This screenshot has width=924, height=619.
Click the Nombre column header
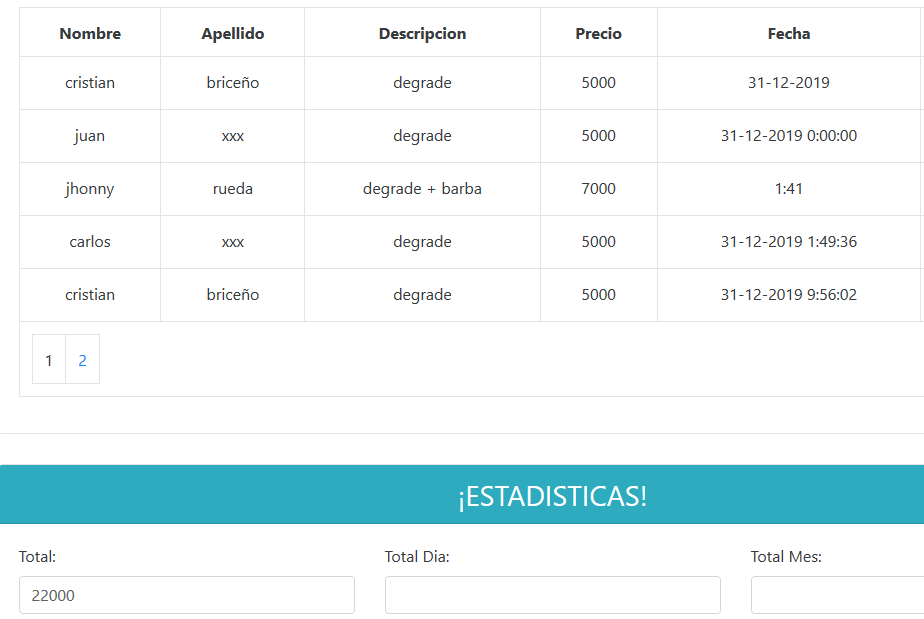(x=90, y=33)
